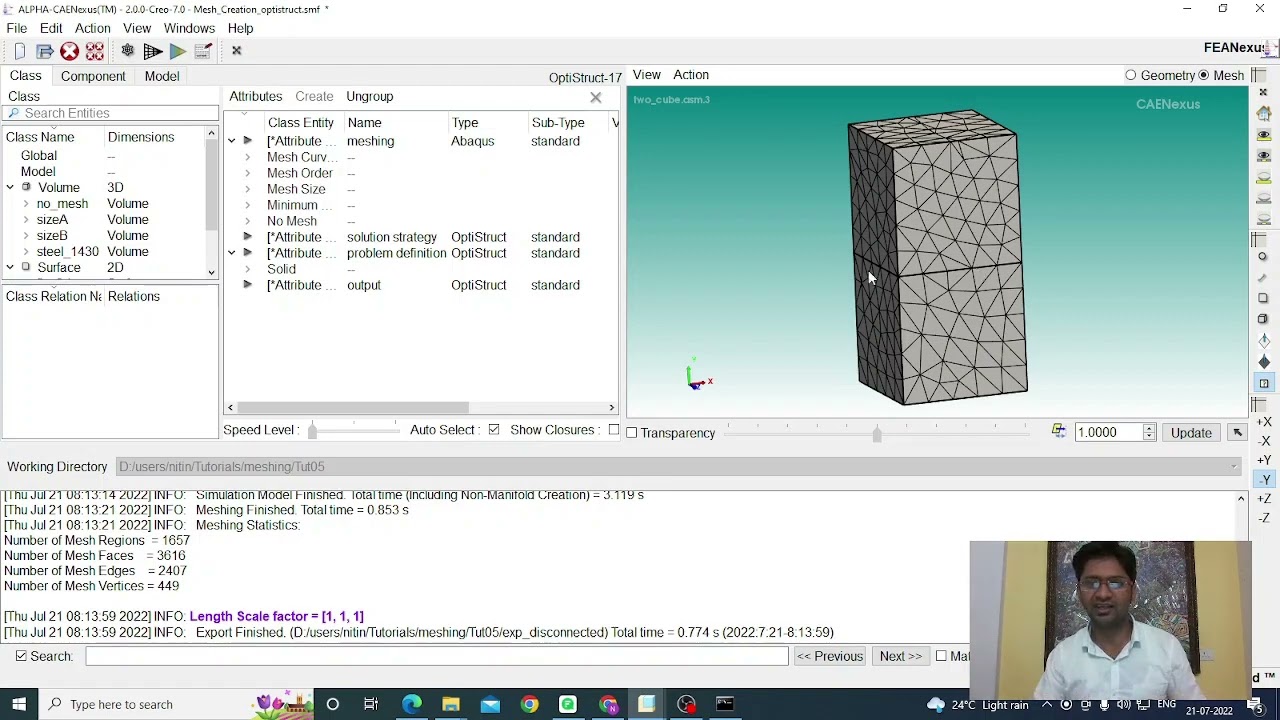
Task: Select the face square pick icon in sidebar
Action: (x=1264, y=298)
